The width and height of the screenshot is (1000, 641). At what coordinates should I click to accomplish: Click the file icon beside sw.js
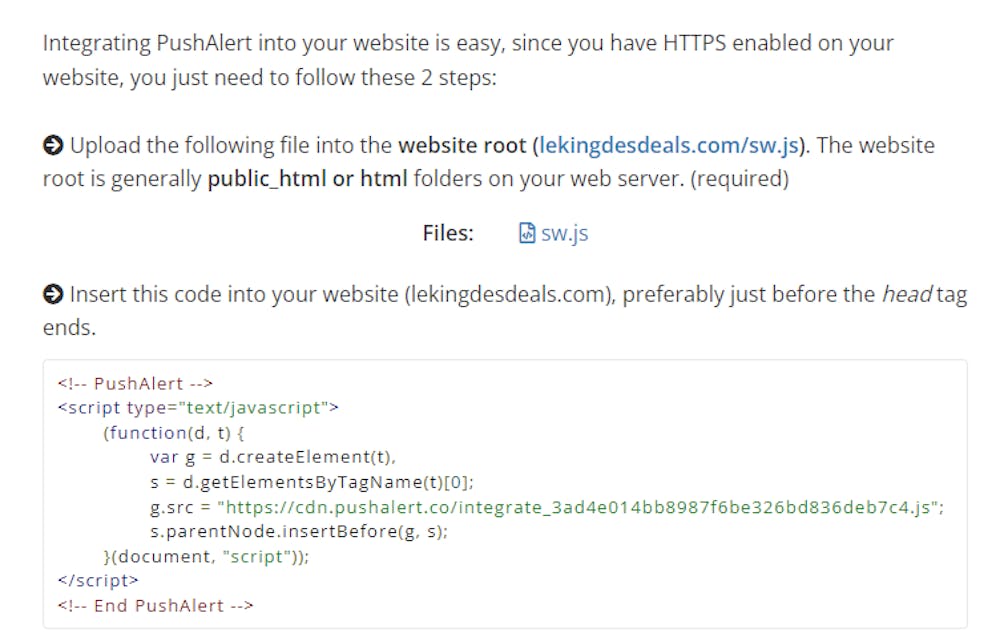coord(527,233)
